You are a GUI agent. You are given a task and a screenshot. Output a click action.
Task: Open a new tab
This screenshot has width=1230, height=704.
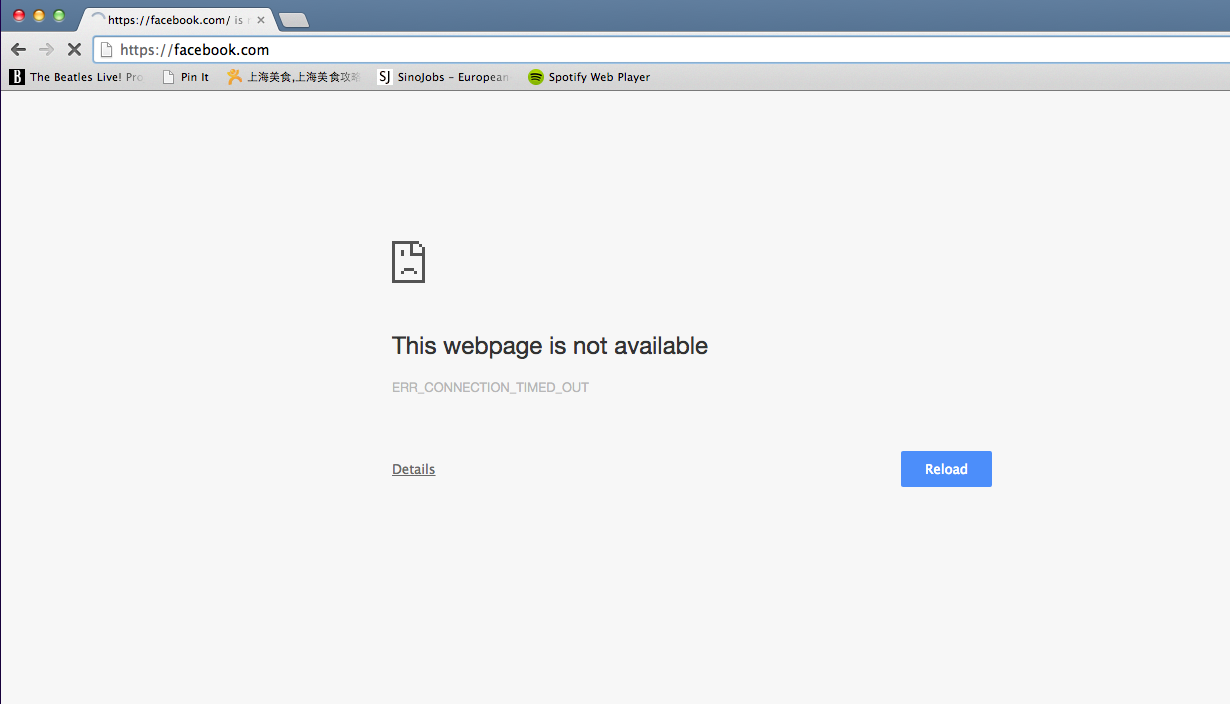pos(293,20)
